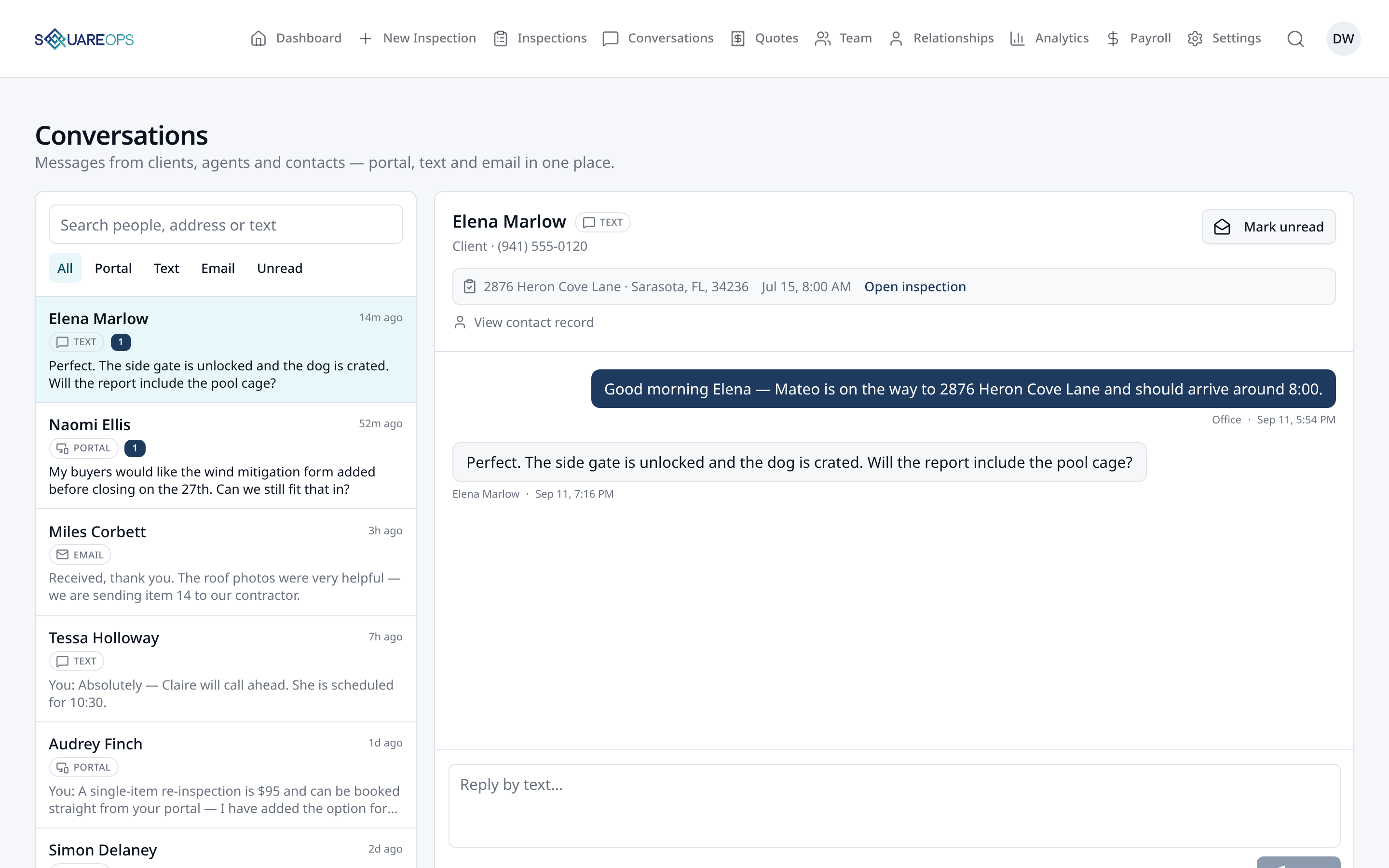Click TEXT badge in Tessa Holloway row

point(76,661)
